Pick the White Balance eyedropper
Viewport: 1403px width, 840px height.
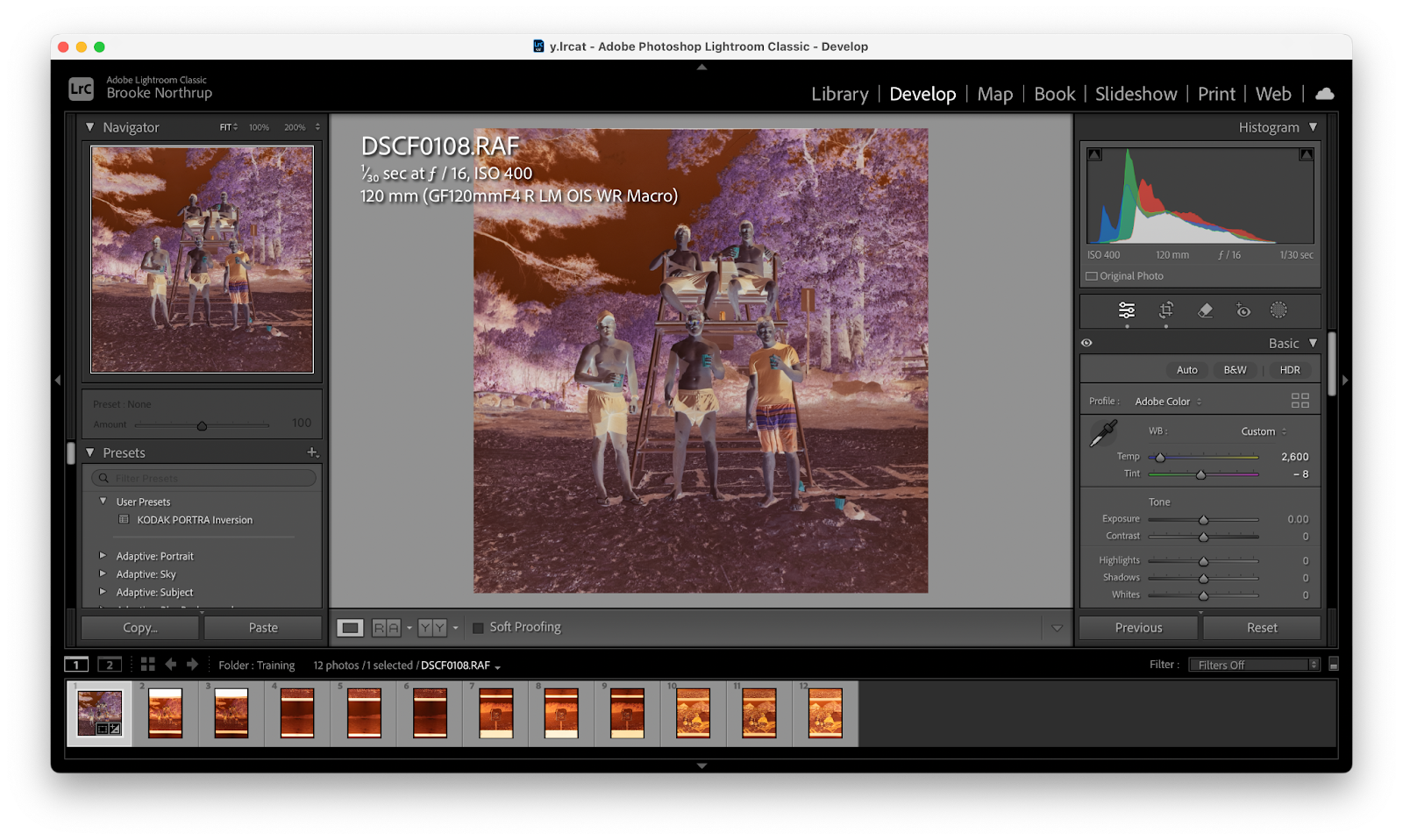coord(1103,432)
